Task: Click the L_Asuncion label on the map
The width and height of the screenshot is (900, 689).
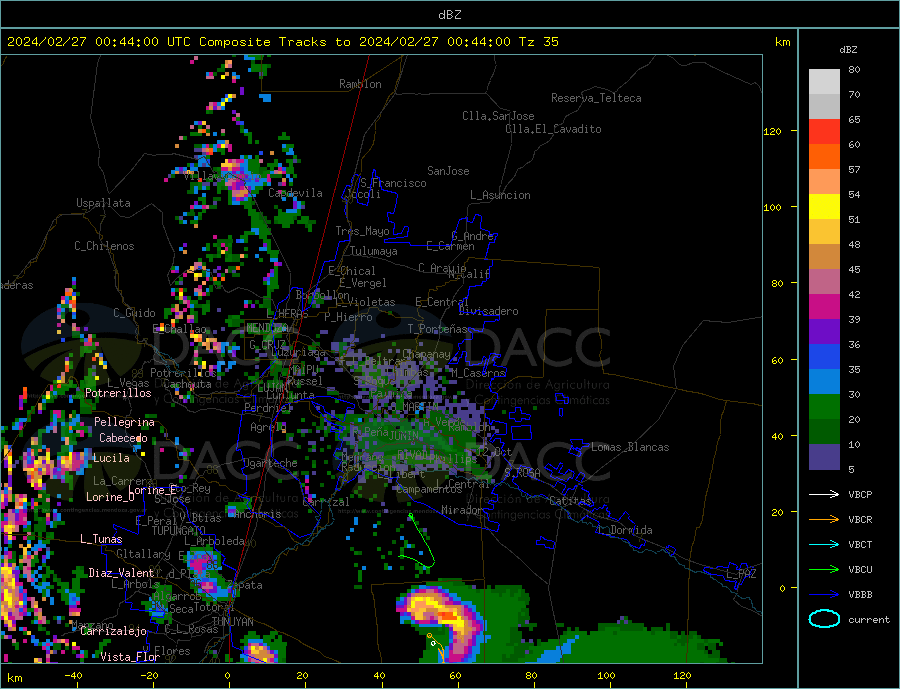Action: 500,195
